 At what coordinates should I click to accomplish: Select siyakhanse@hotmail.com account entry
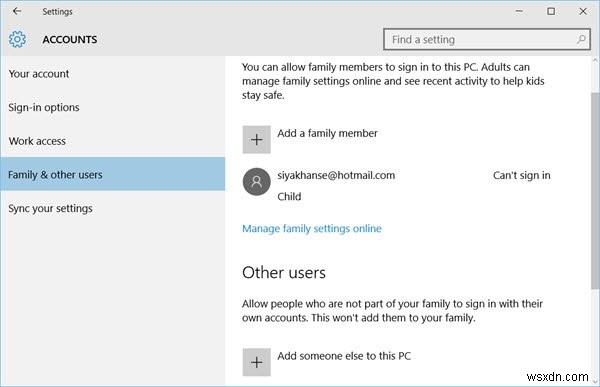coord(396,186)
